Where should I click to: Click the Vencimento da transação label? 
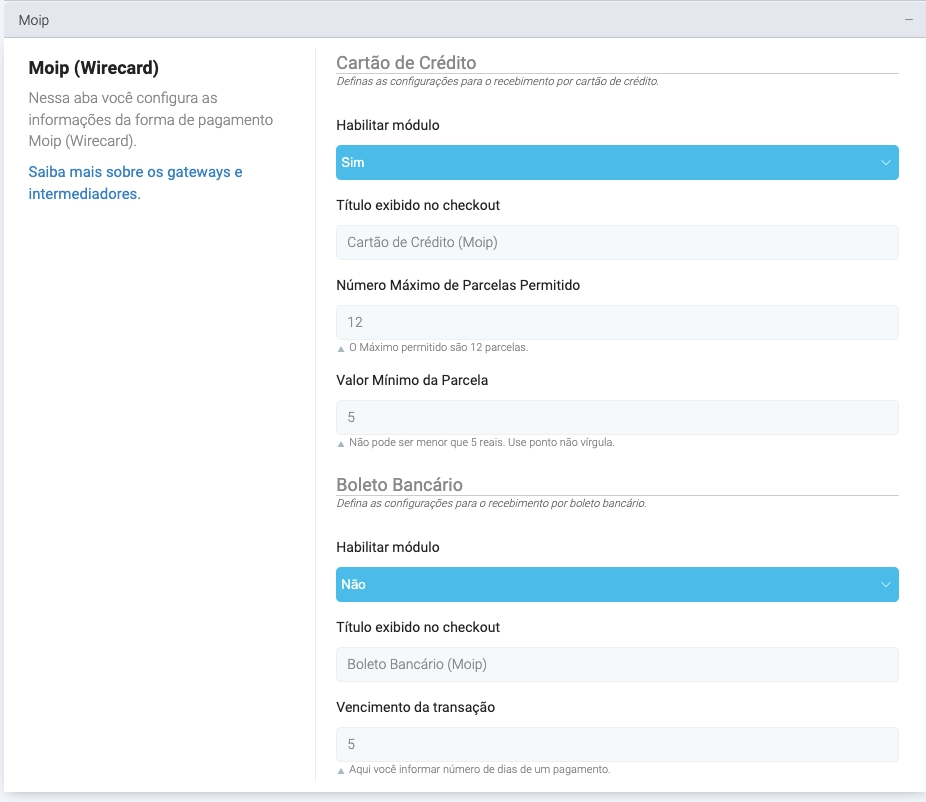[x=415, y=707]
